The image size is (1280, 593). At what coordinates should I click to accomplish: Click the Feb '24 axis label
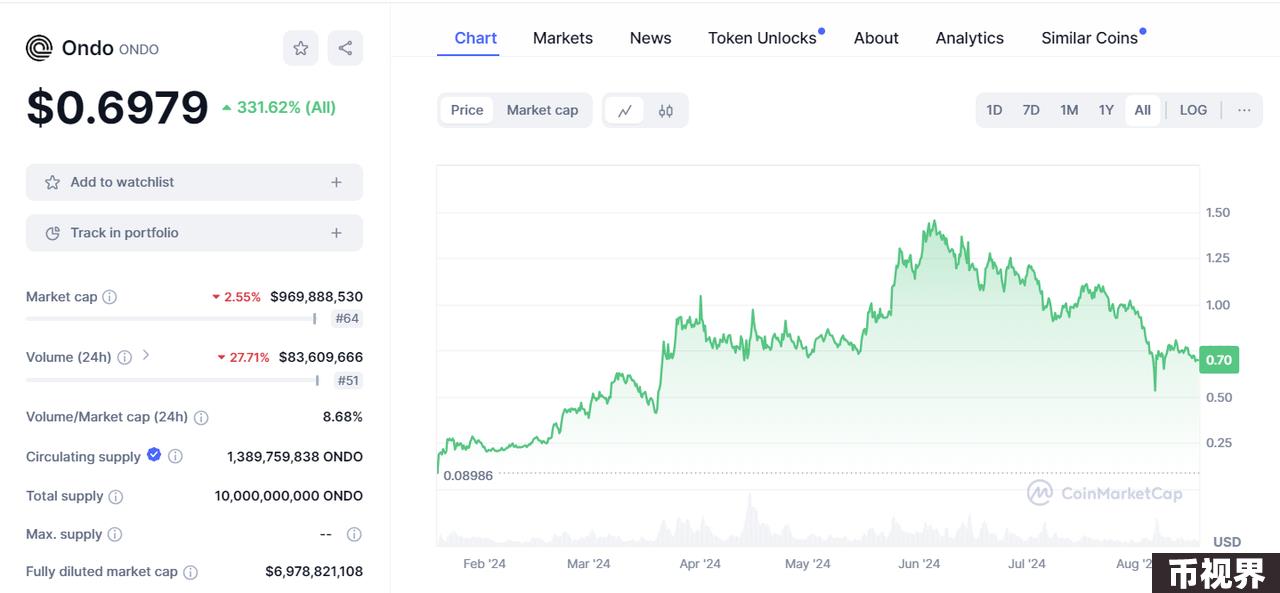[x=484, y=564]
